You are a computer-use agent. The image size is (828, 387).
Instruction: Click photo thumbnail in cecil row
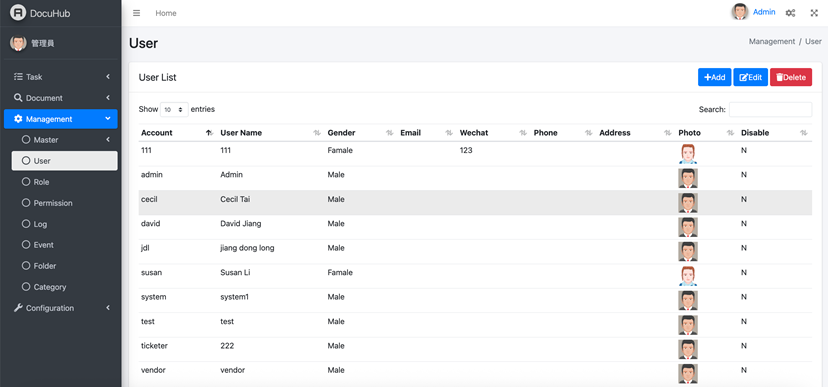(688, 203)
